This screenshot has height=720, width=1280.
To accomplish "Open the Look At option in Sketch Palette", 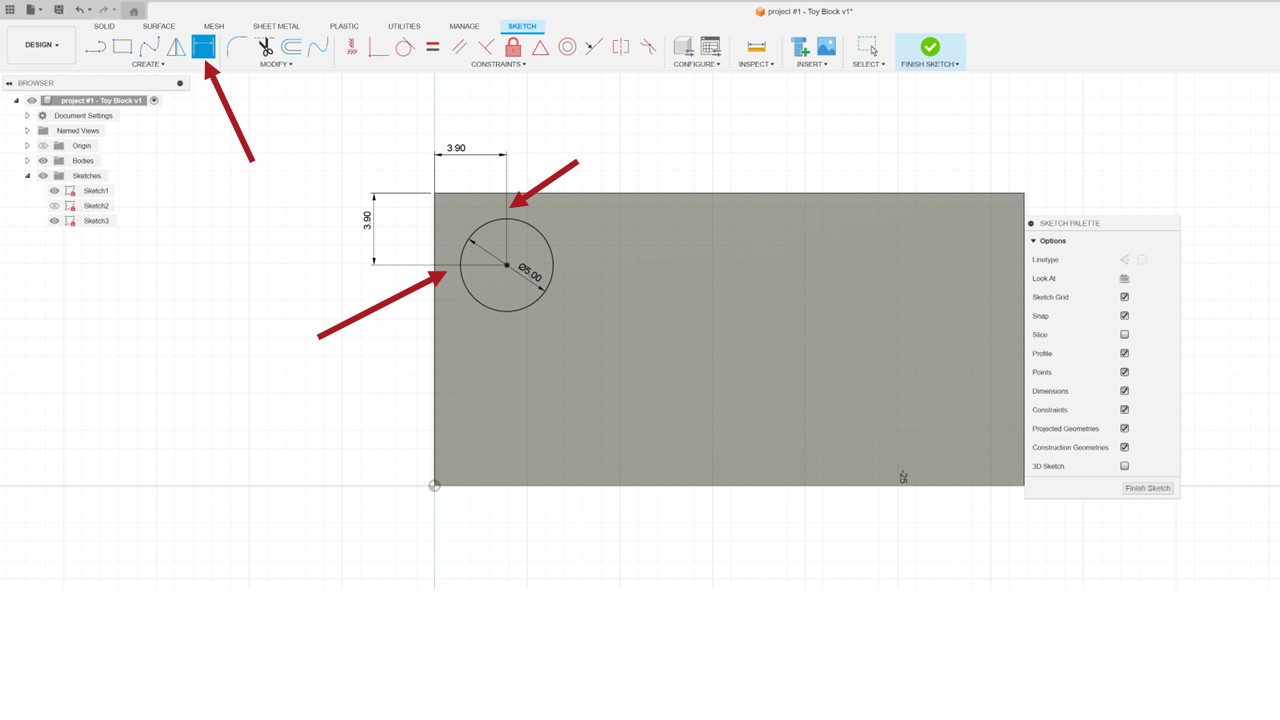I will pos(1124,279).
